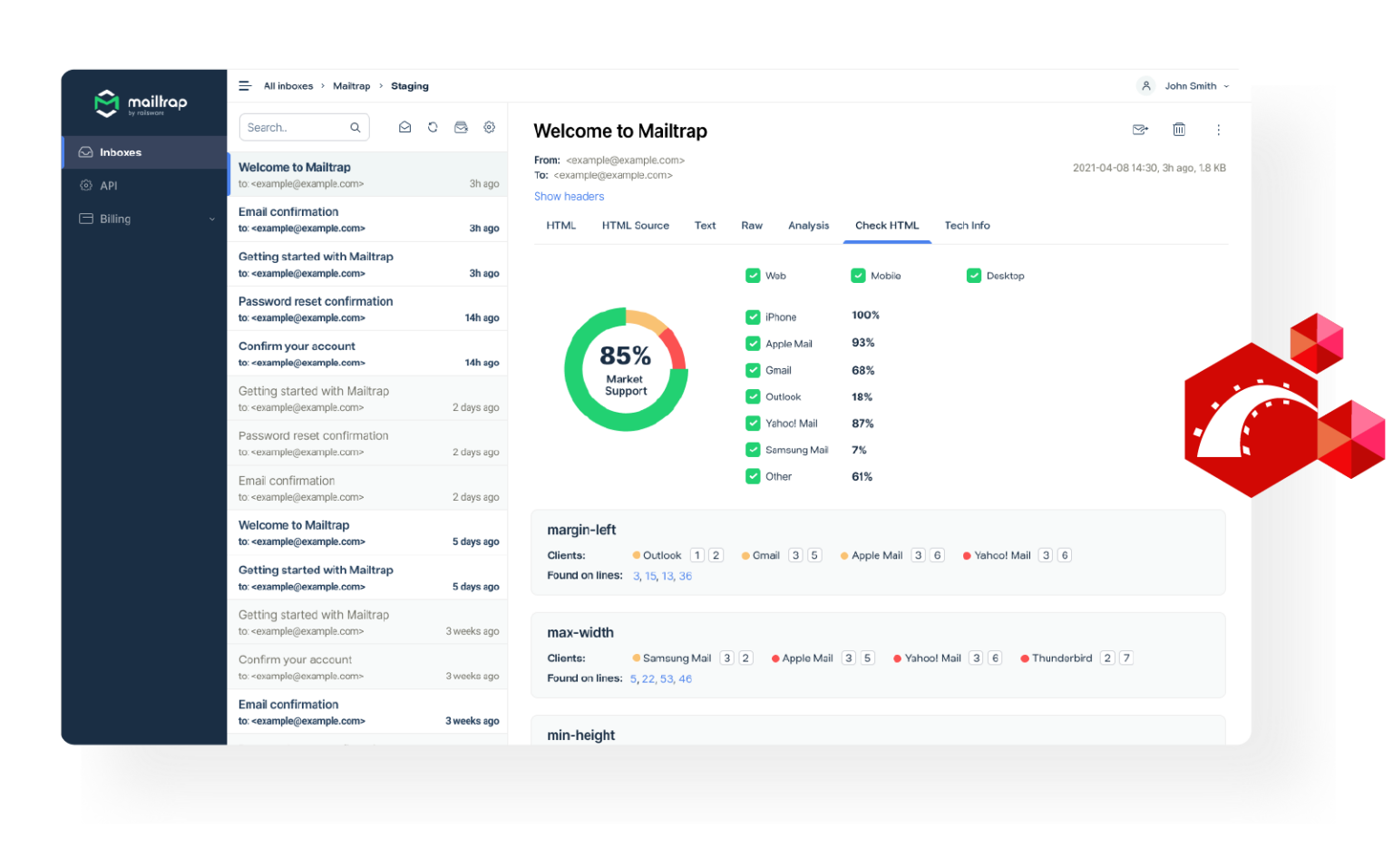Switch to the Tech Info tab
The image size is (1393, 868).
[967, 226]
